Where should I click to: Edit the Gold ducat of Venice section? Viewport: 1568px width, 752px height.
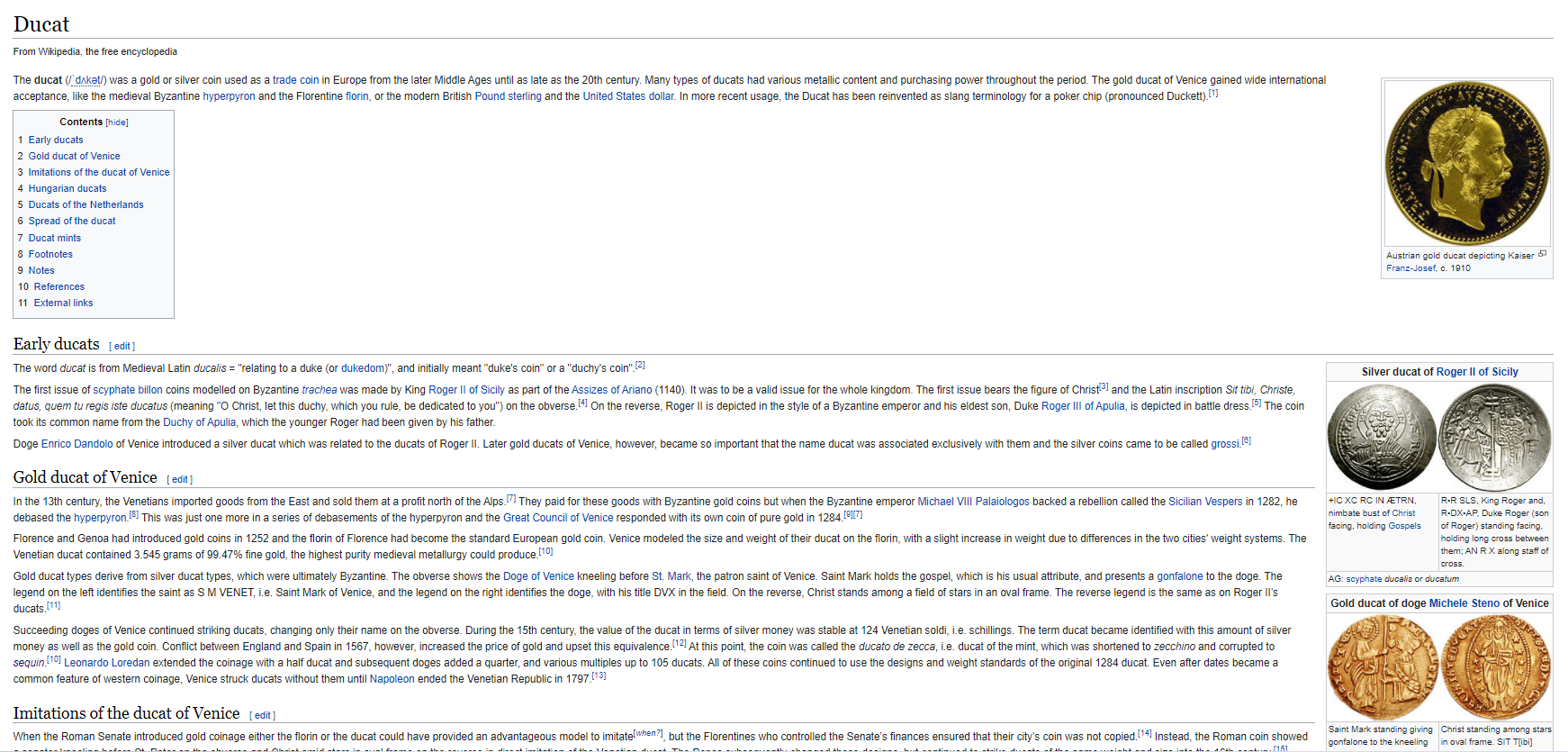point(180,479)
